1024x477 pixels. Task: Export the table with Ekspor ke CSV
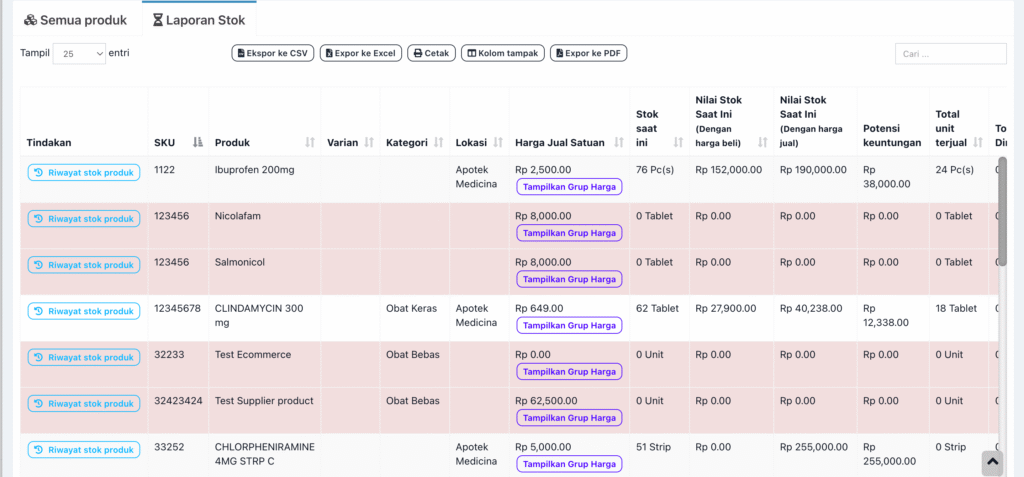(271, 53)
